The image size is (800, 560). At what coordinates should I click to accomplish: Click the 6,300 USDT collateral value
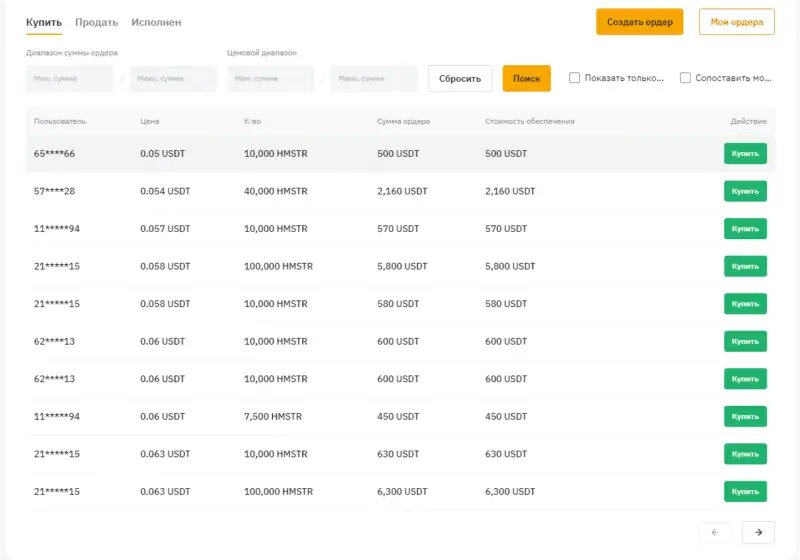[510, 492]
